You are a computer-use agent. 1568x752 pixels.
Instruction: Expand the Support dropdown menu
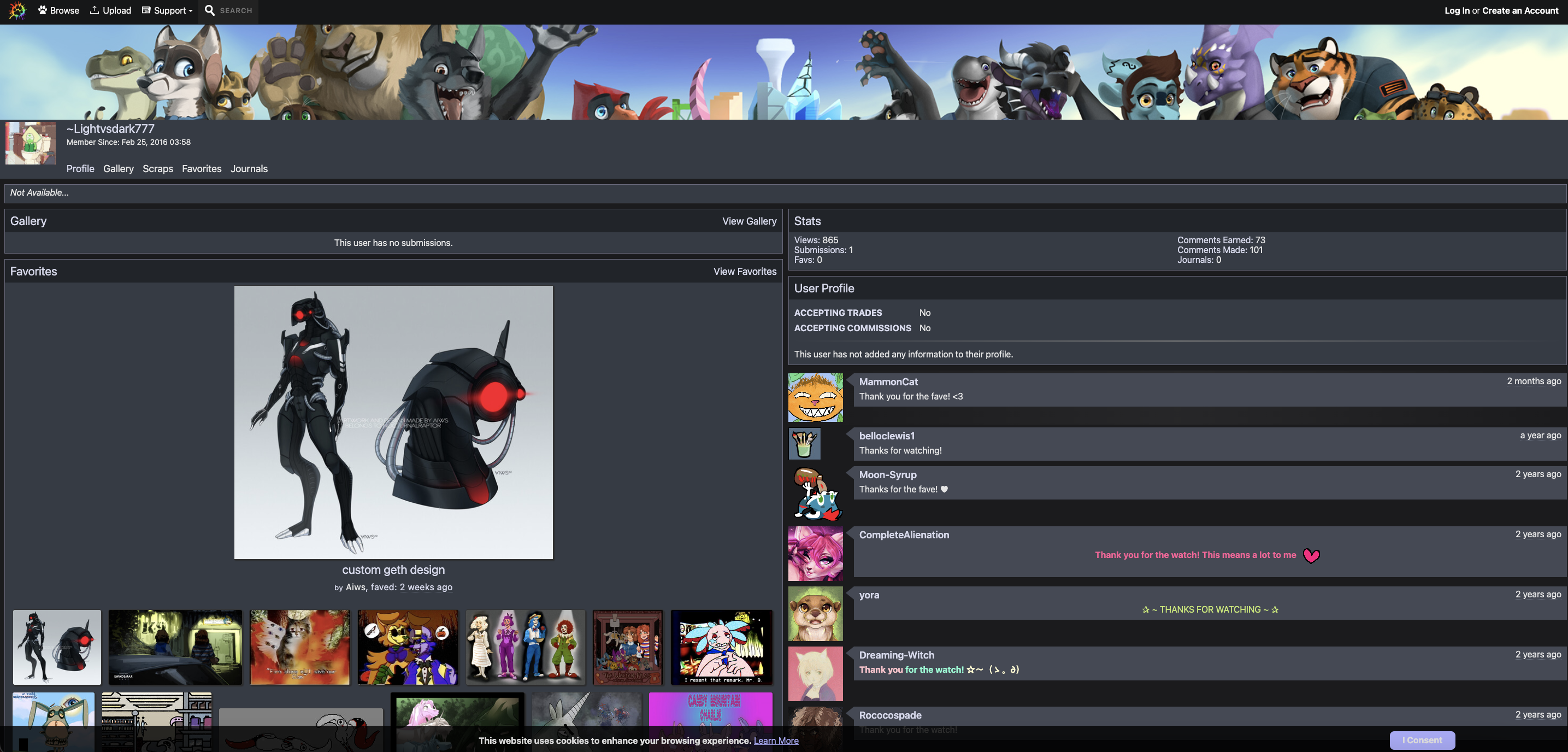pyautogui.click(x=167, y=10)
